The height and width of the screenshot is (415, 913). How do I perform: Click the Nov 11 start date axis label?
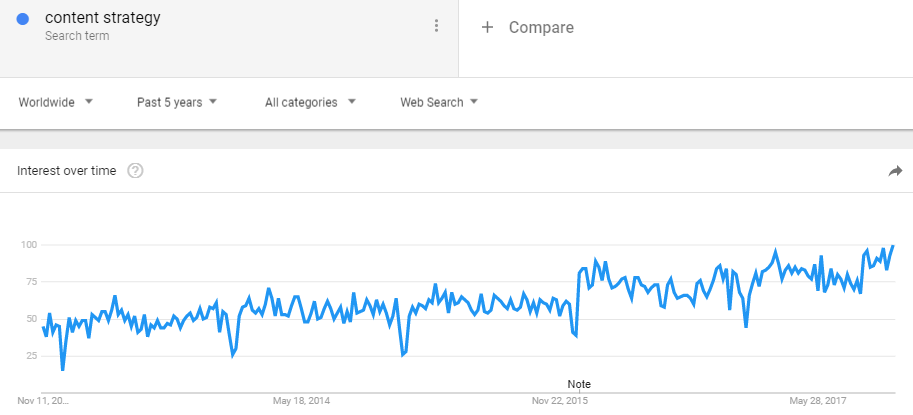[x=43, y=401]
